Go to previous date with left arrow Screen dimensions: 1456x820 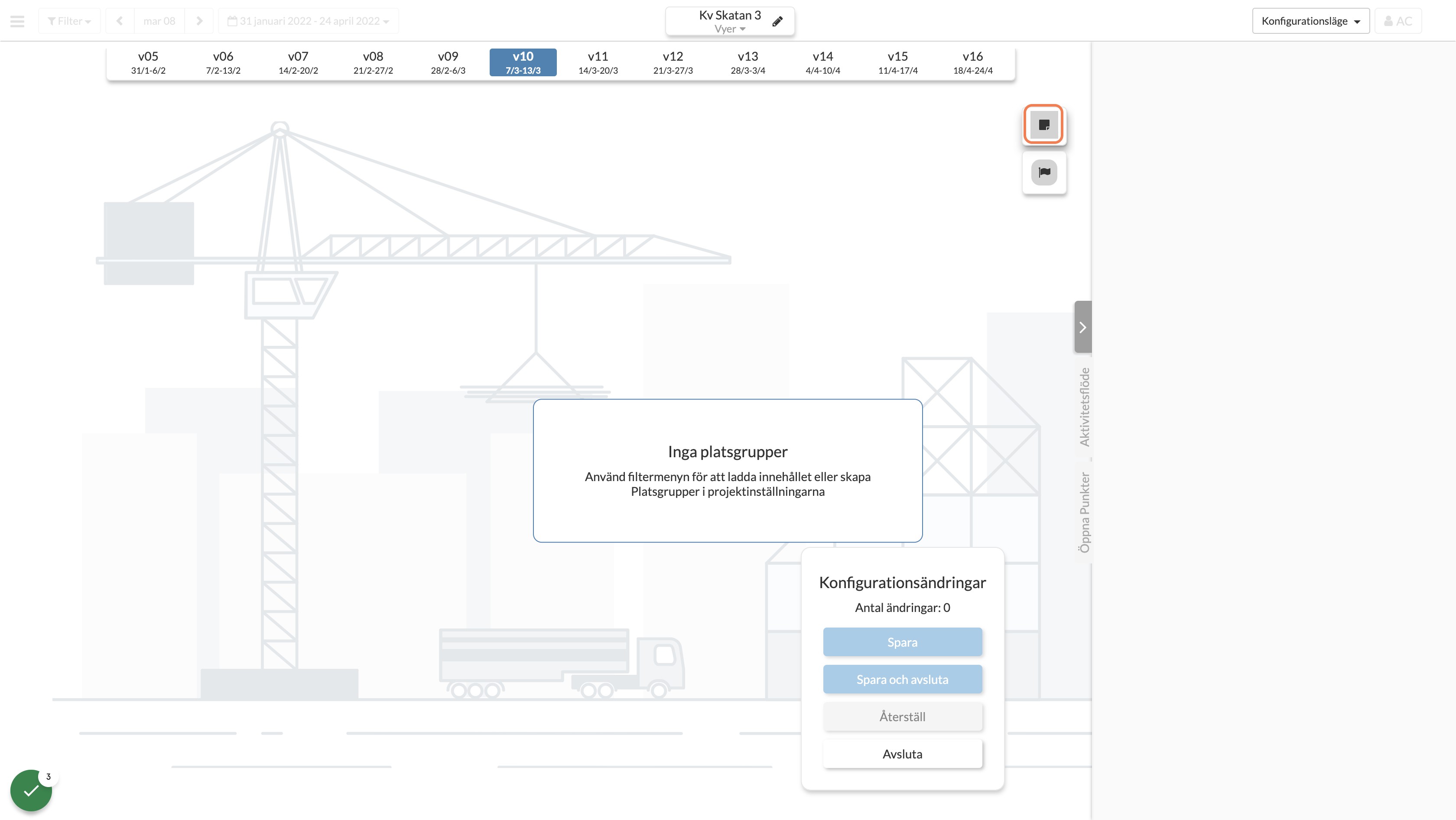(120, 21)
